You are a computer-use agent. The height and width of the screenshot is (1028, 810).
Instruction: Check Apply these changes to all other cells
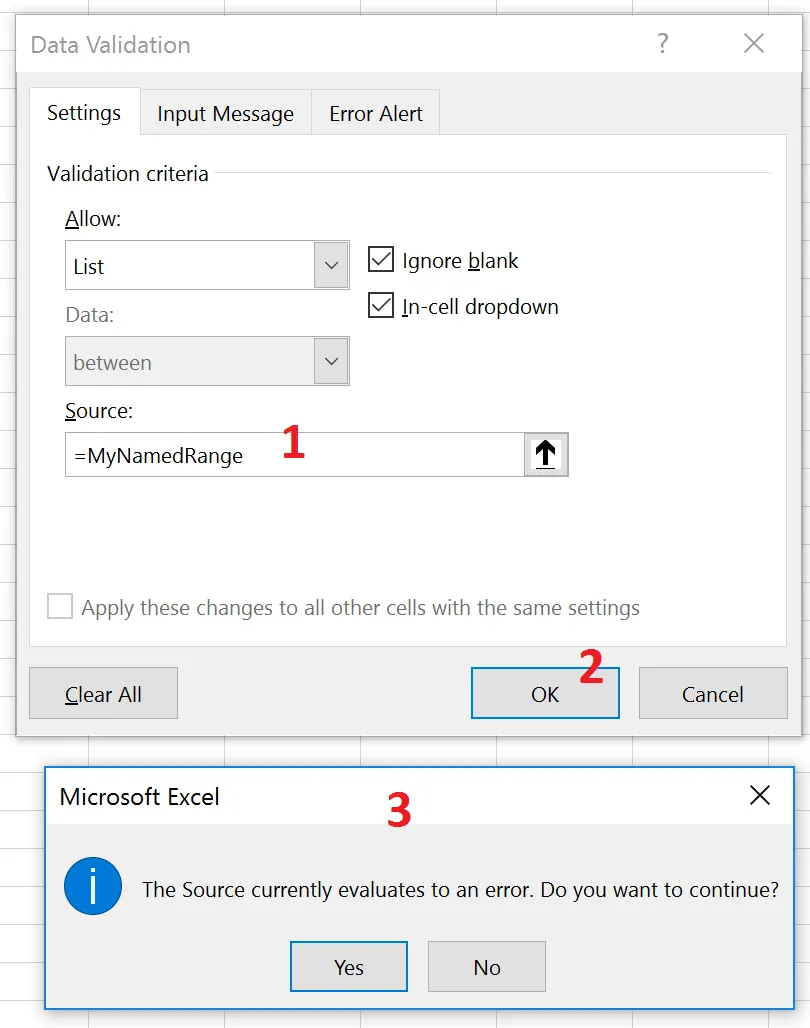[x=61, y=607]
